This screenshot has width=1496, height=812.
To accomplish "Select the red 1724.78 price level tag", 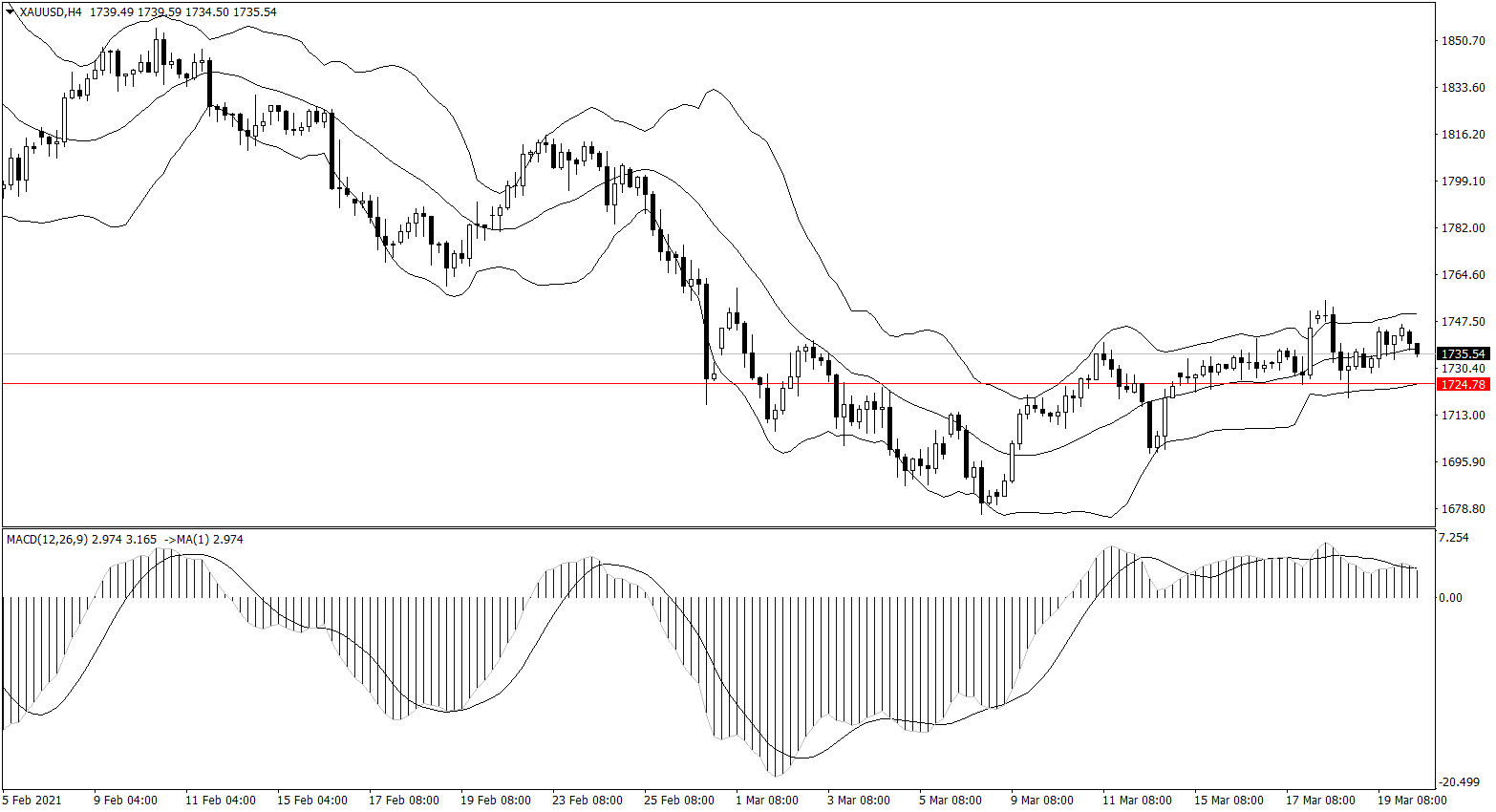I will coord(1463,384).
